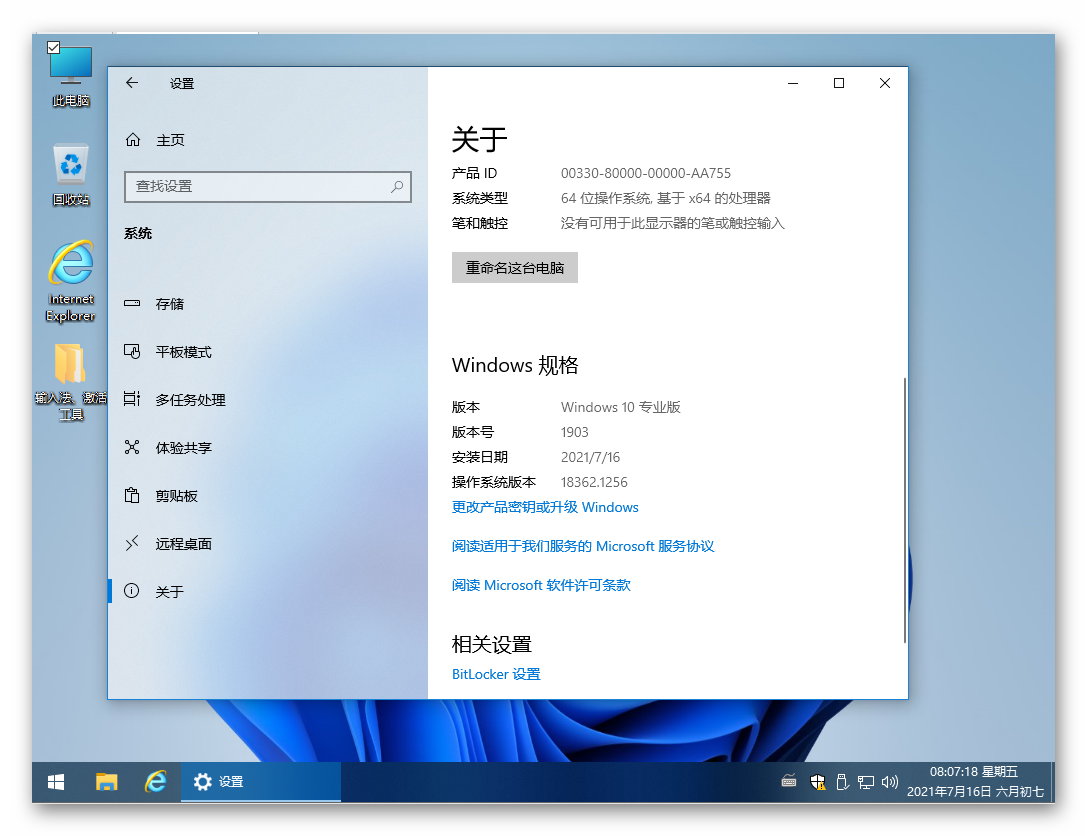Screen dimensions: 1087x836
Task: Open the 平板模式 settings page
Action: 268,351
